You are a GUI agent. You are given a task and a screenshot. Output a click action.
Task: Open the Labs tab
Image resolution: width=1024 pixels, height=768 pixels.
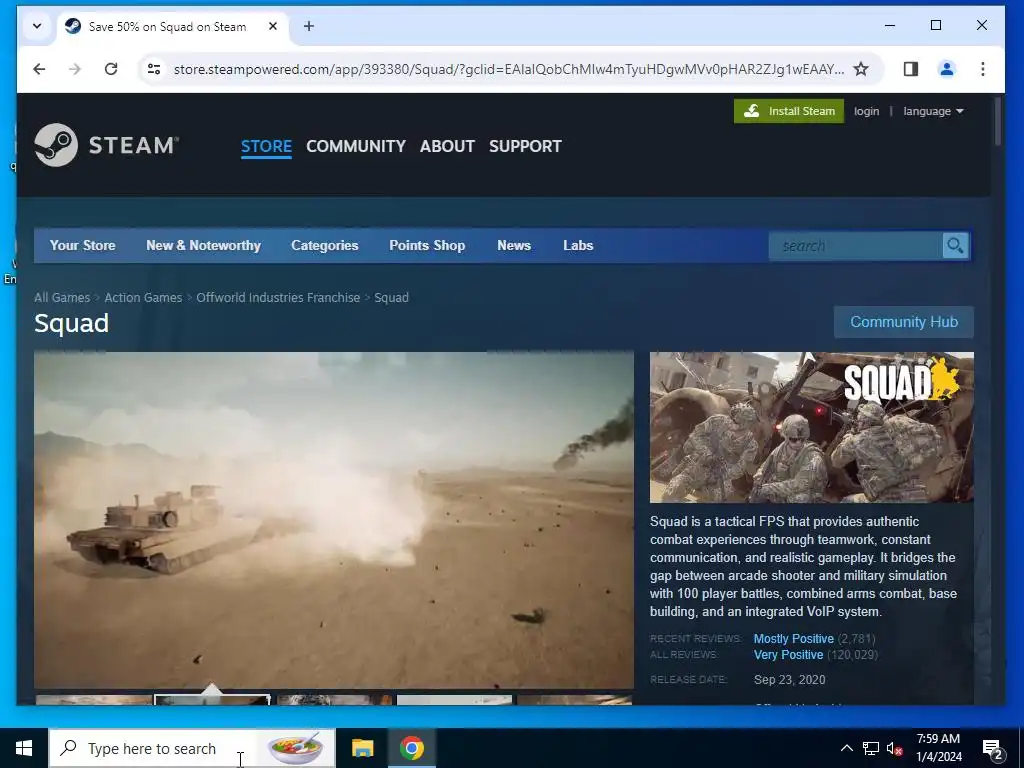tap(578, 246)
